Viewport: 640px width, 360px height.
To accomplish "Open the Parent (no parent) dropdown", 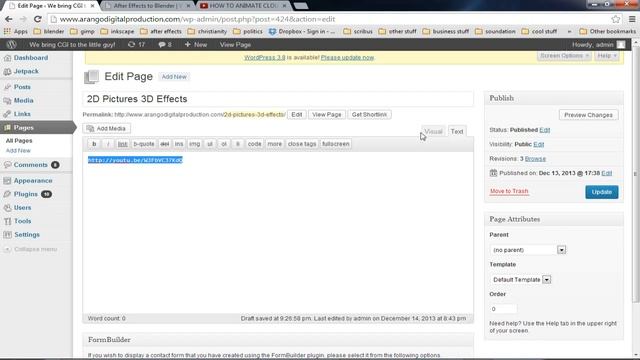I will (527, 250).
